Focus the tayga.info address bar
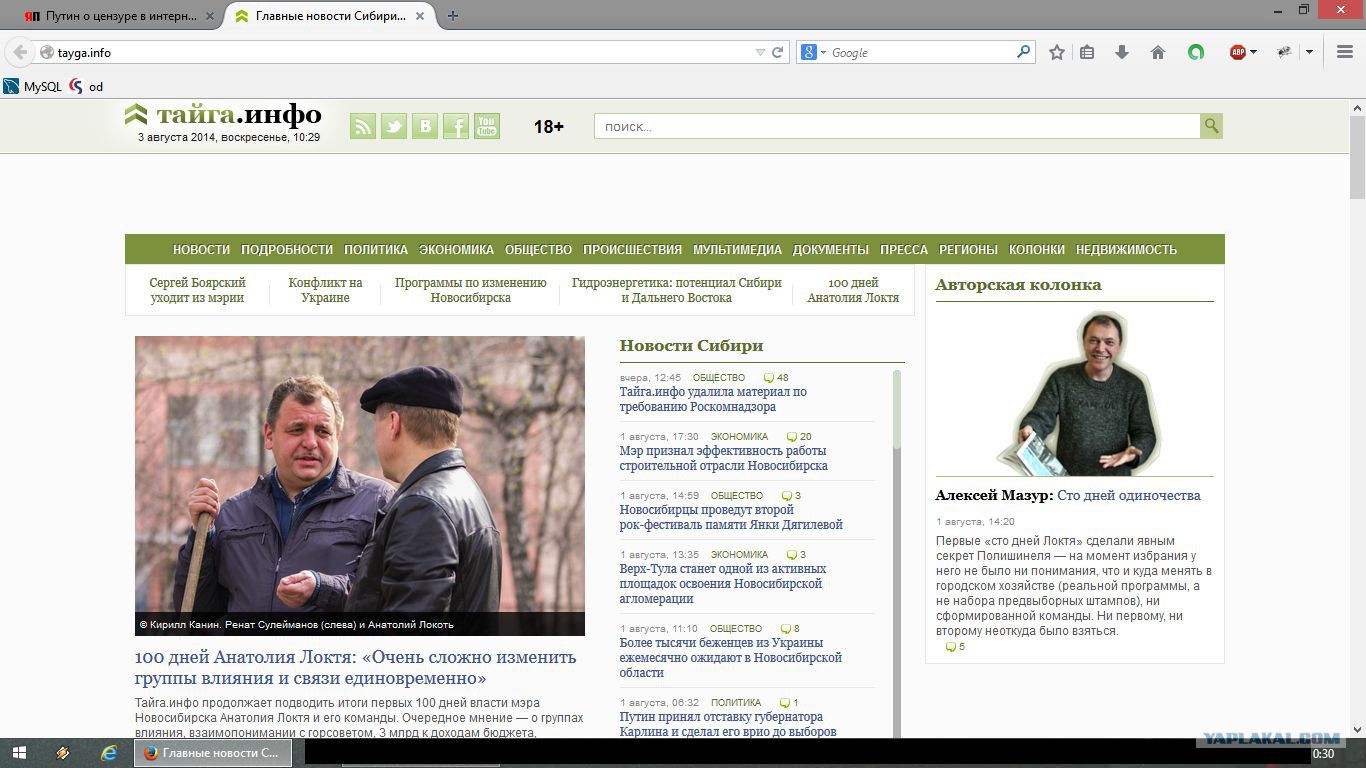 click(x=400, y=52)
